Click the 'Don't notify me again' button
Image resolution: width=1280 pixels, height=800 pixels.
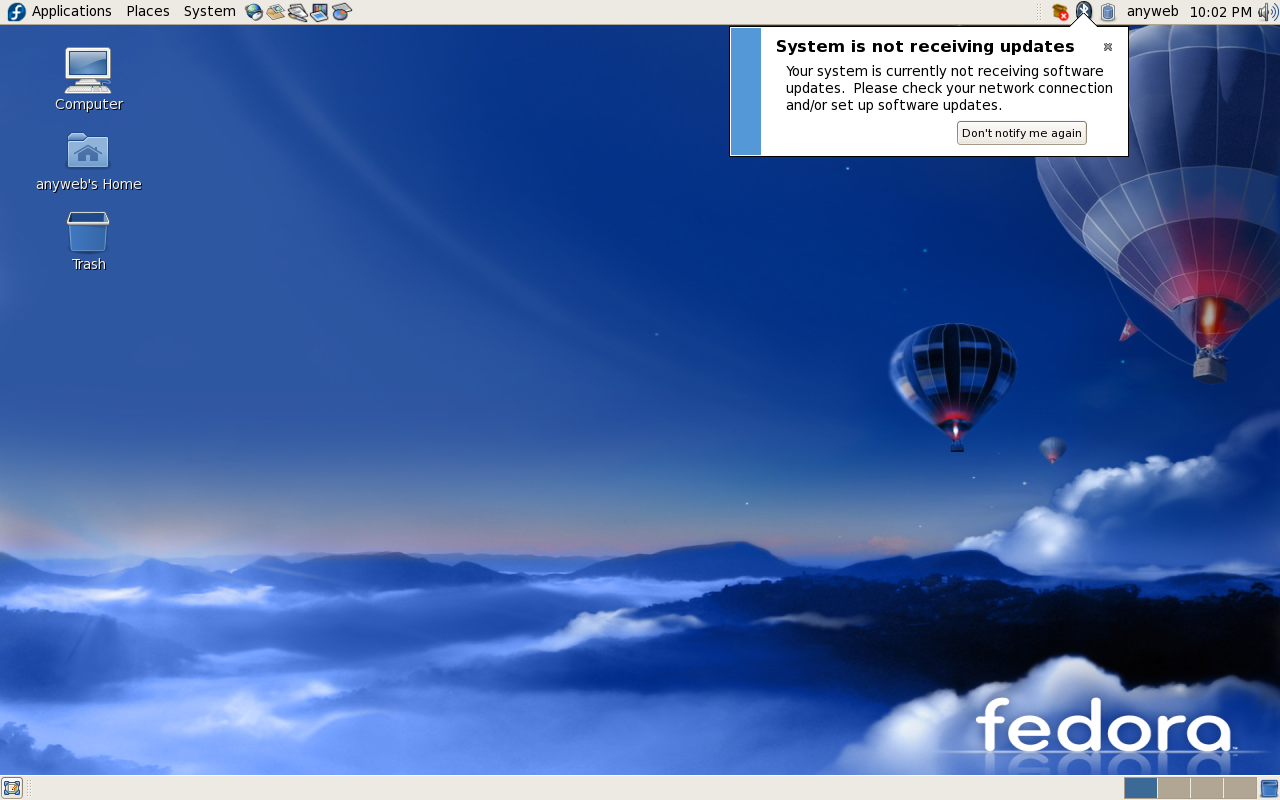[1021, 133]
